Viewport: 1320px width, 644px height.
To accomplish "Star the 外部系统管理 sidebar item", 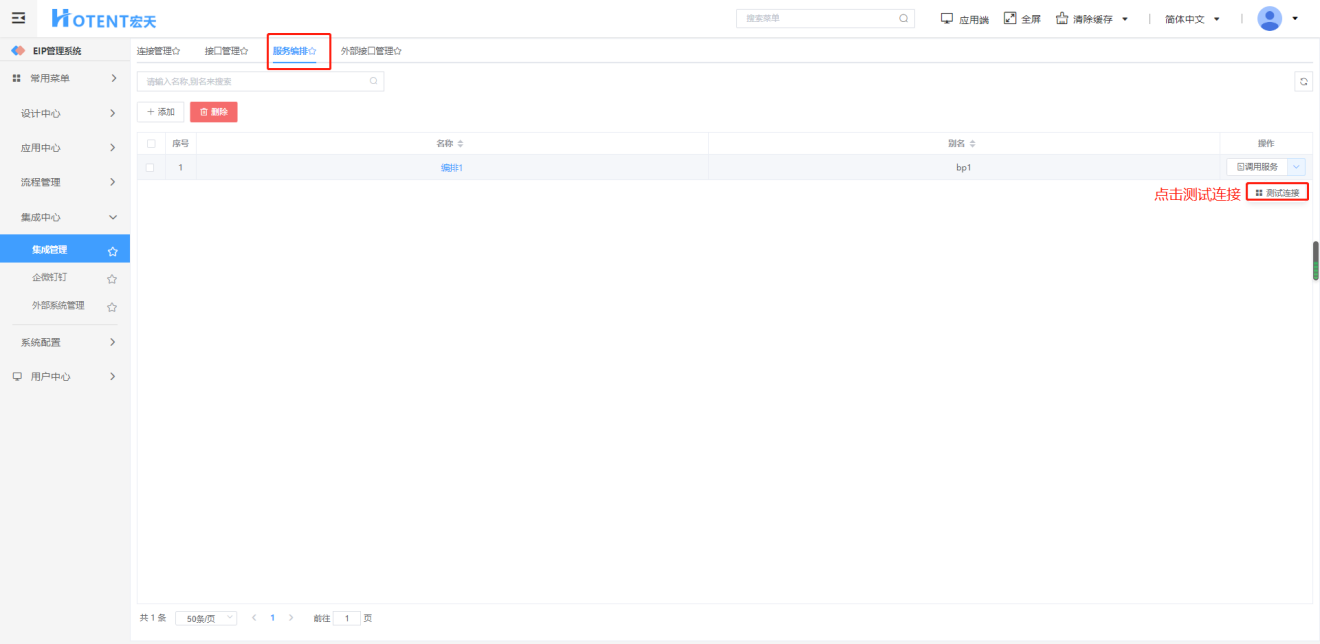I will [112, 307].
